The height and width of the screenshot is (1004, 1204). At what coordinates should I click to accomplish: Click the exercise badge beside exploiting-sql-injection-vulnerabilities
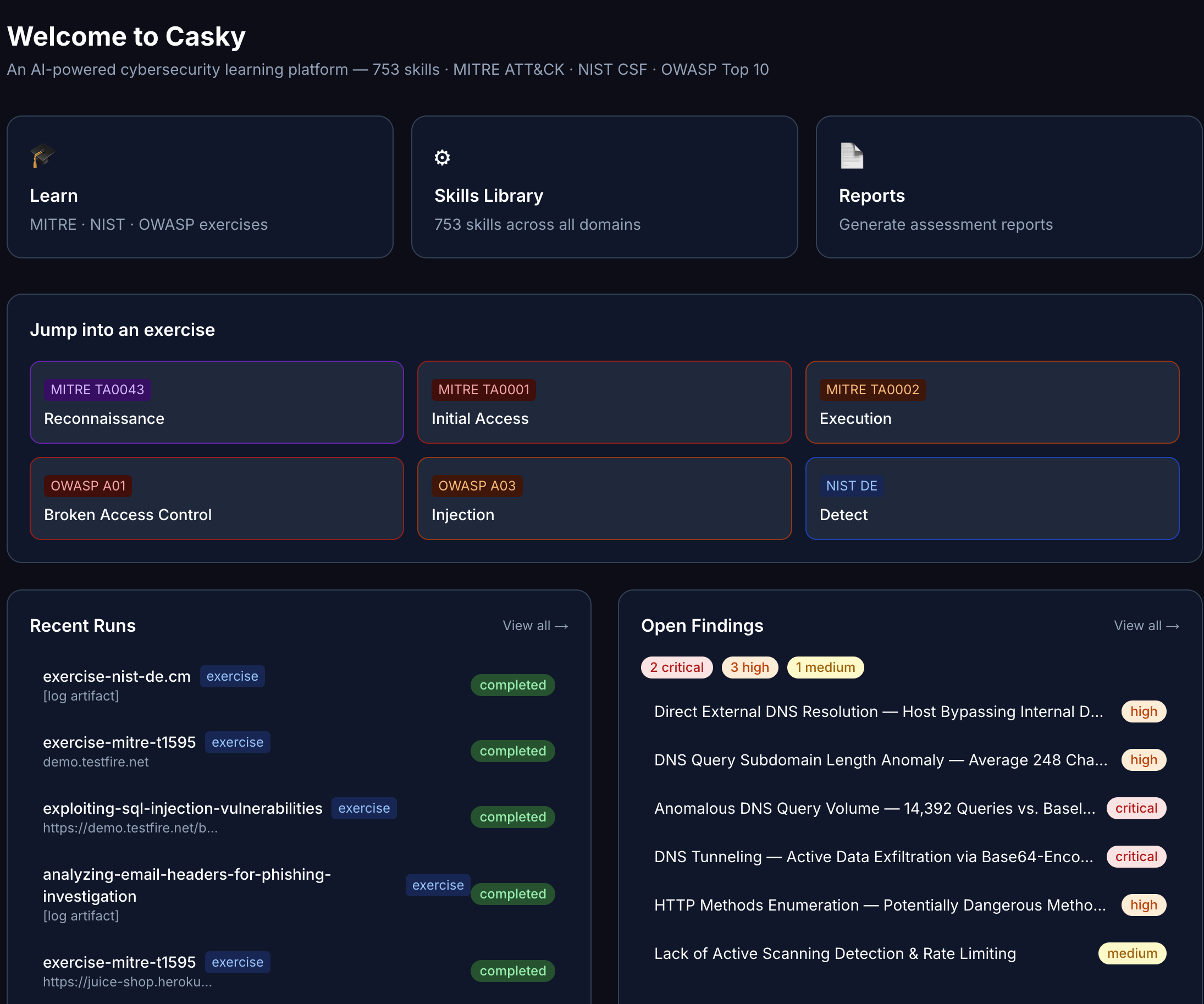coord(364,808)
